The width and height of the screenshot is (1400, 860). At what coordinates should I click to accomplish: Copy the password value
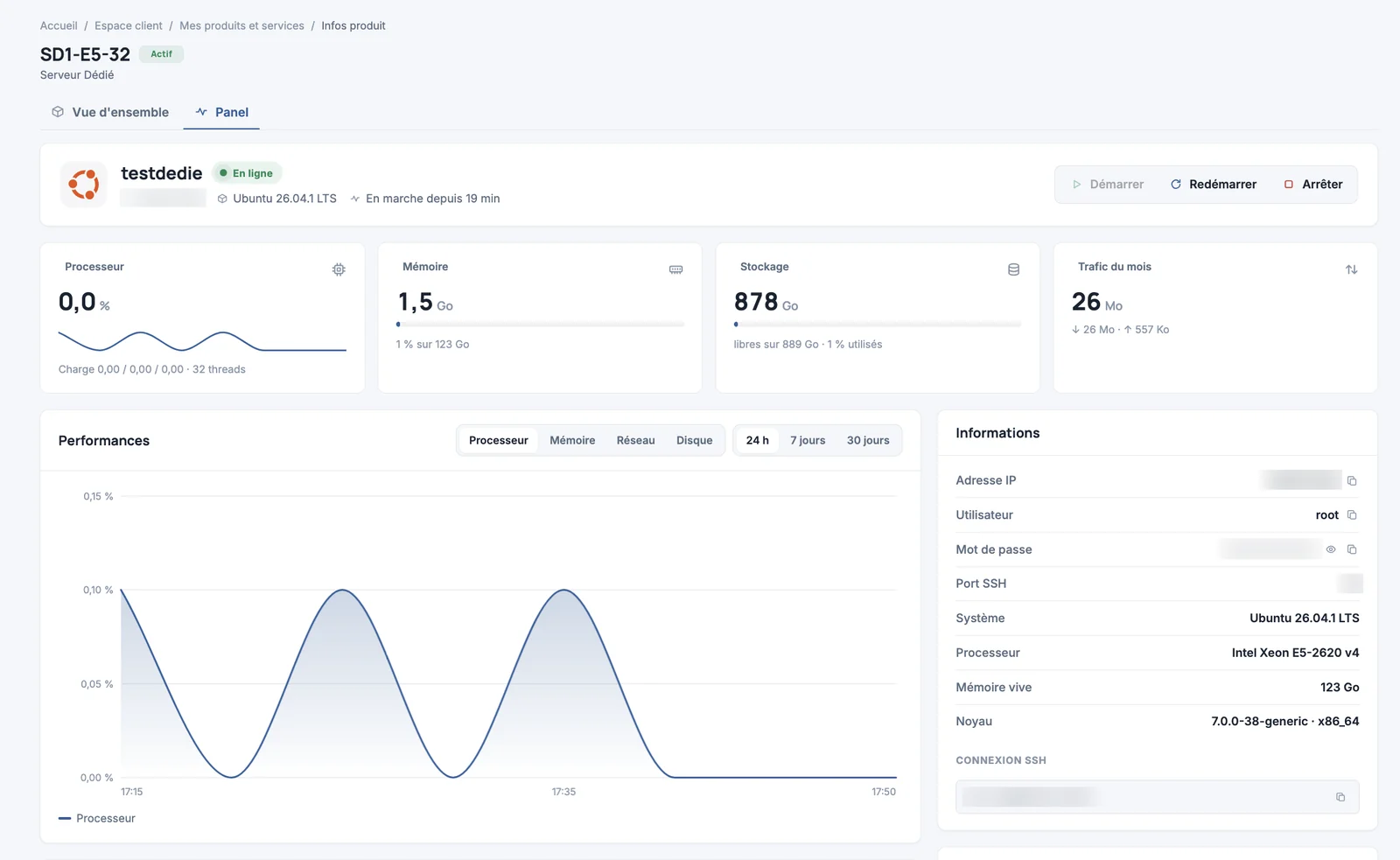pyautogui.click(x=1352, y=549)
